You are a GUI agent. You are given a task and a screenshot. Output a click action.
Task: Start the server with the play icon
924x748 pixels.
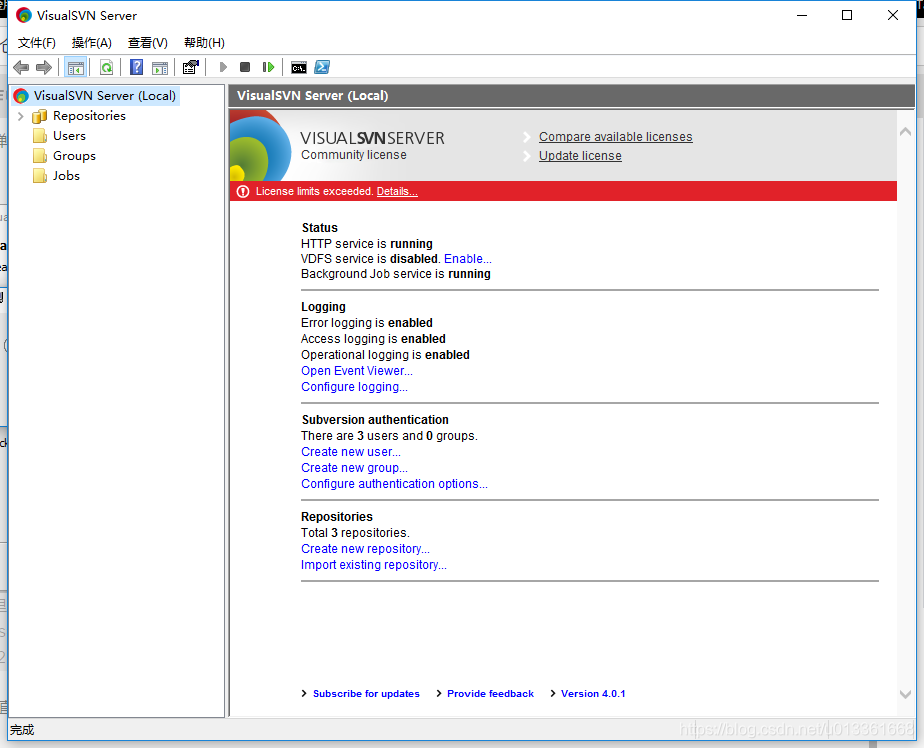(x=223, y=68)
